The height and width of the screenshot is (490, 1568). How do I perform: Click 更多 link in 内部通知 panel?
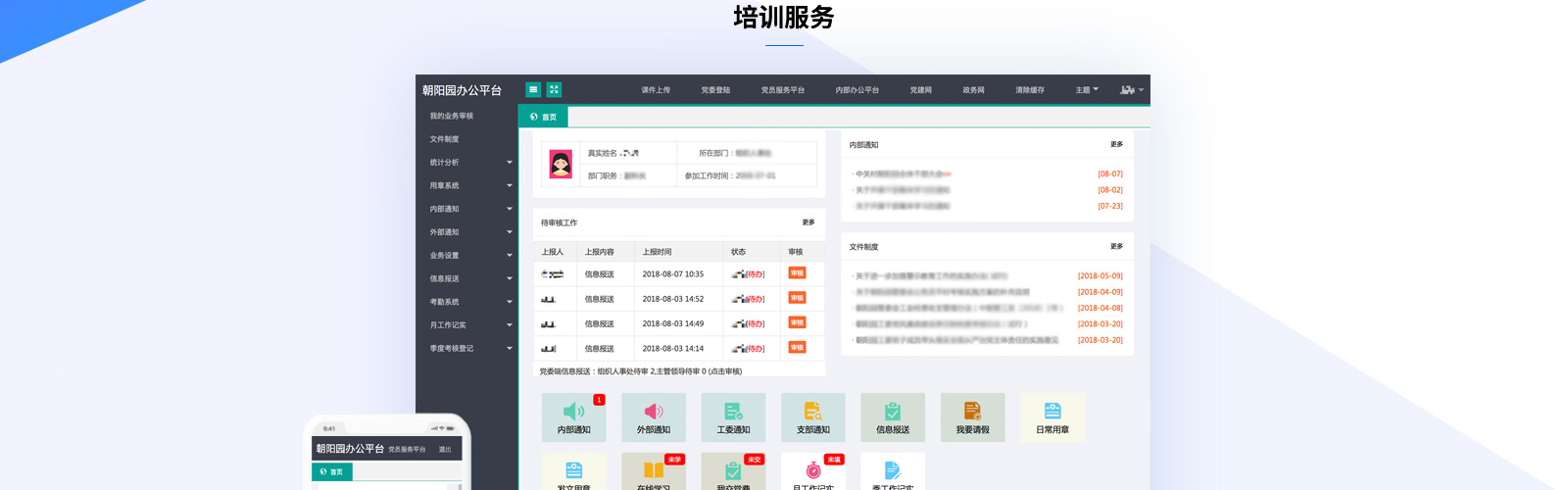[x=1116, y=144]
